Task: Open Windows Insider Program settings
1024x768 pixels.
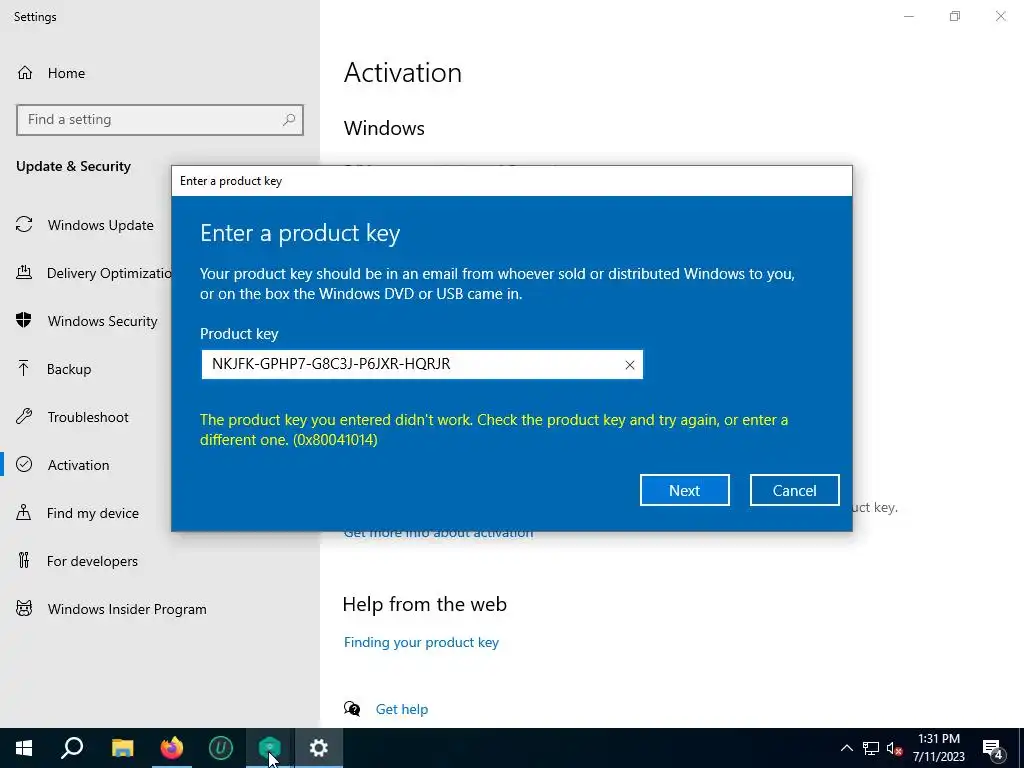Action: pyautogui.click(x=127, y=609)
